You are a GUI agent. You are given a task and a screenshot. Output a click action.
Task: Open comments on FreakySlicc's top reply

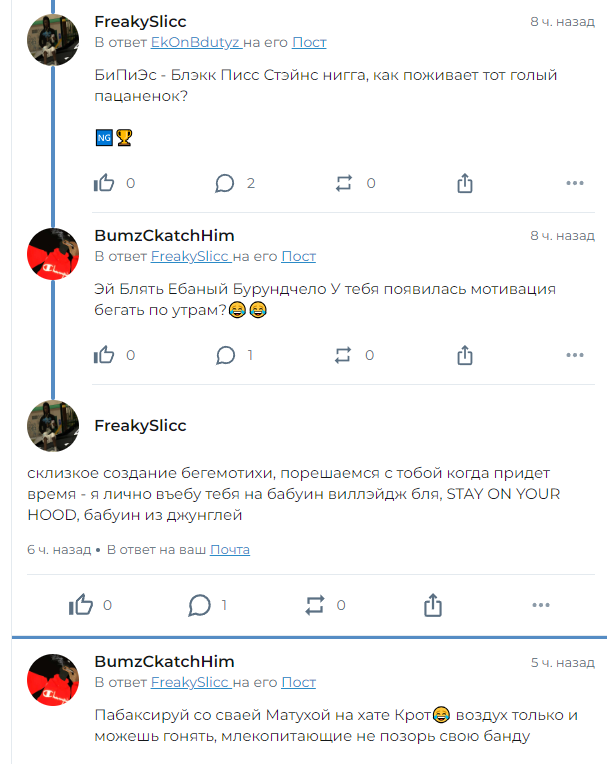pos(225,183)
